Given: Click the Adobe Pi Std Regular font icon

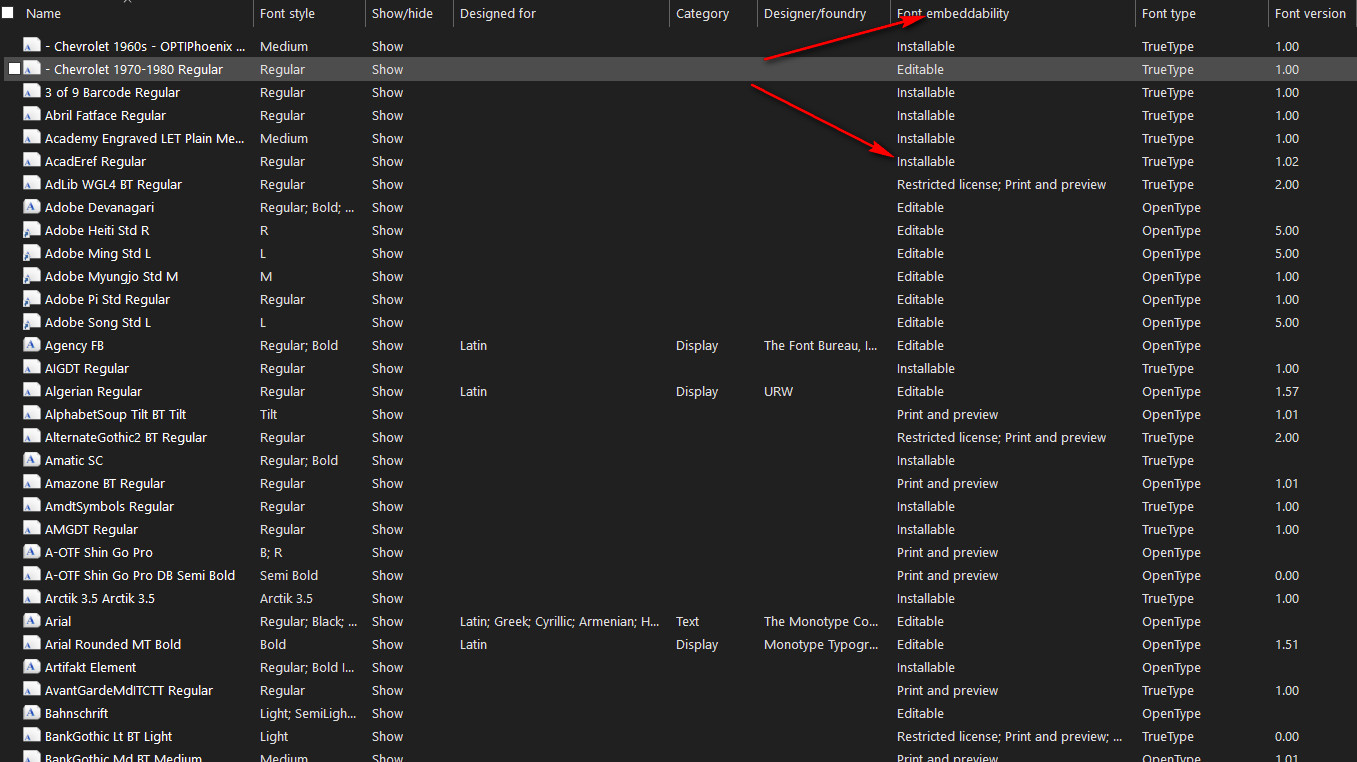Looking at the screenshot, I should point(32,299).
